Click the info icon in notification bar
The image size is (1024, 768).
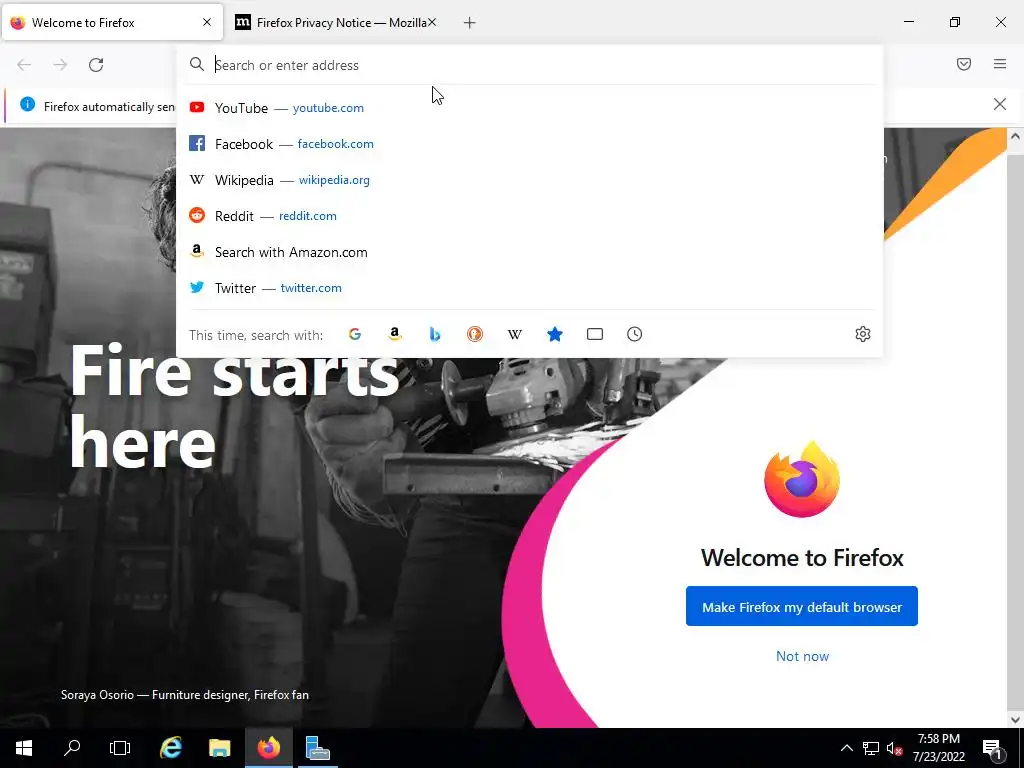(27, 104)
